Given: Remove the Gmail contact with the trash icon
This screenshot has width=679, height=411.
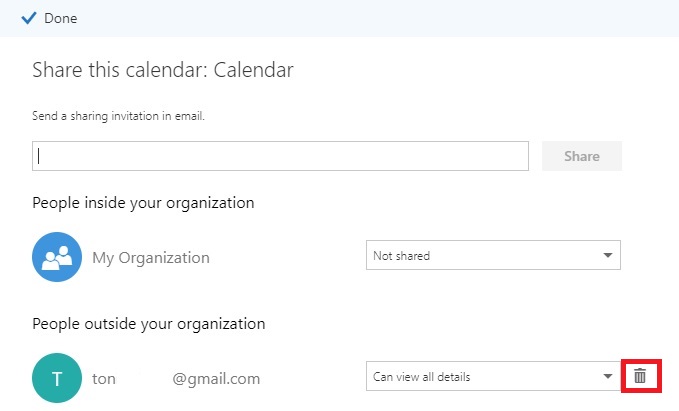Looking at the screenshot, I should point(640,376).
